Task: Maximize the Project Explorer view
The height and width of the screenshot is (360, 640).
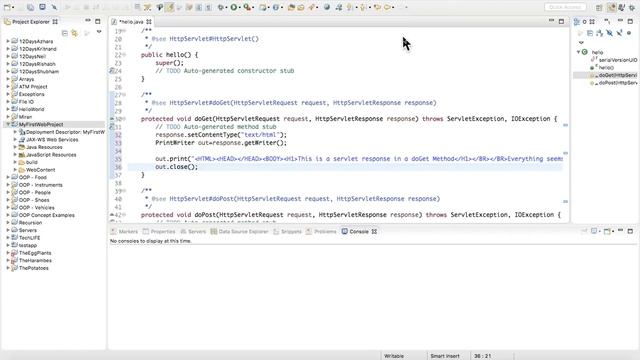Action: pyautogui.click(x=98, y=21)
